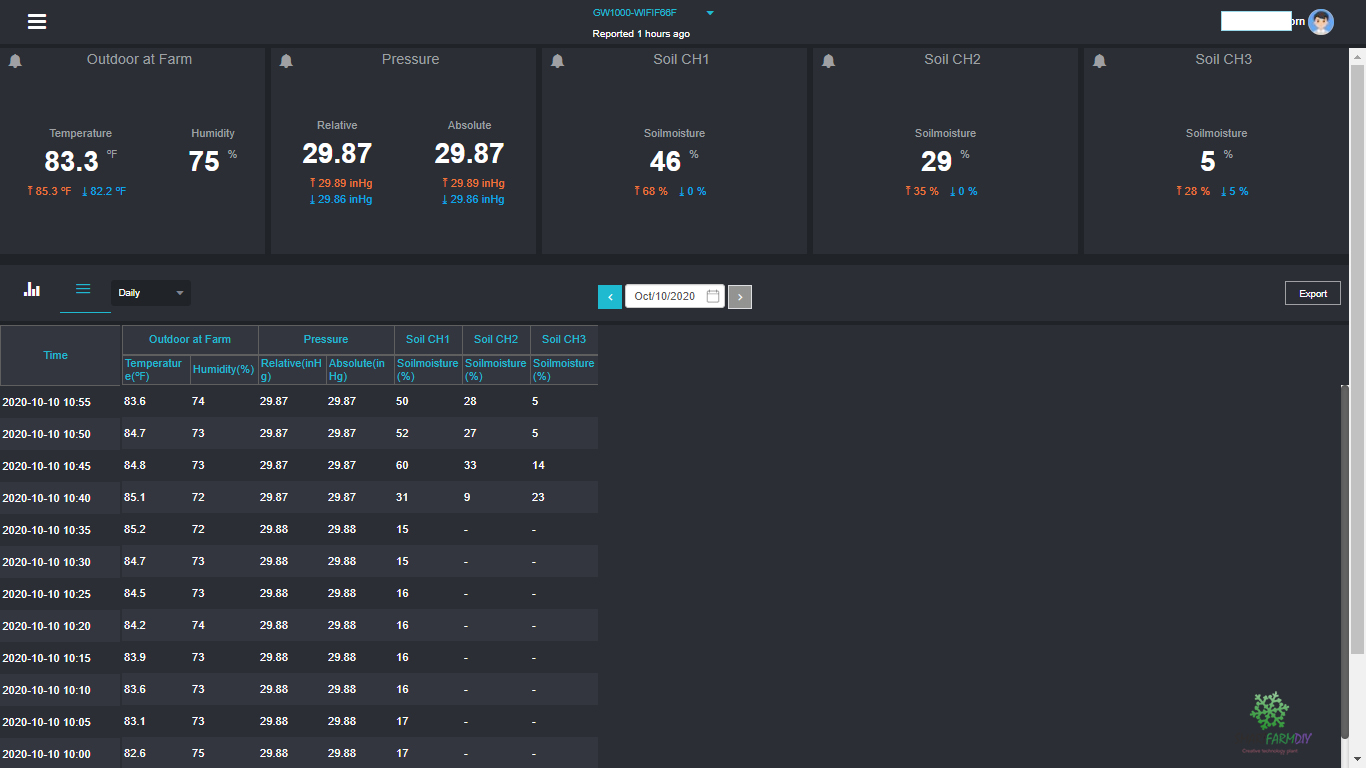Open the calendar date picker icon
The height and width of the screenshot is (768, 1366).
point(713,297)
